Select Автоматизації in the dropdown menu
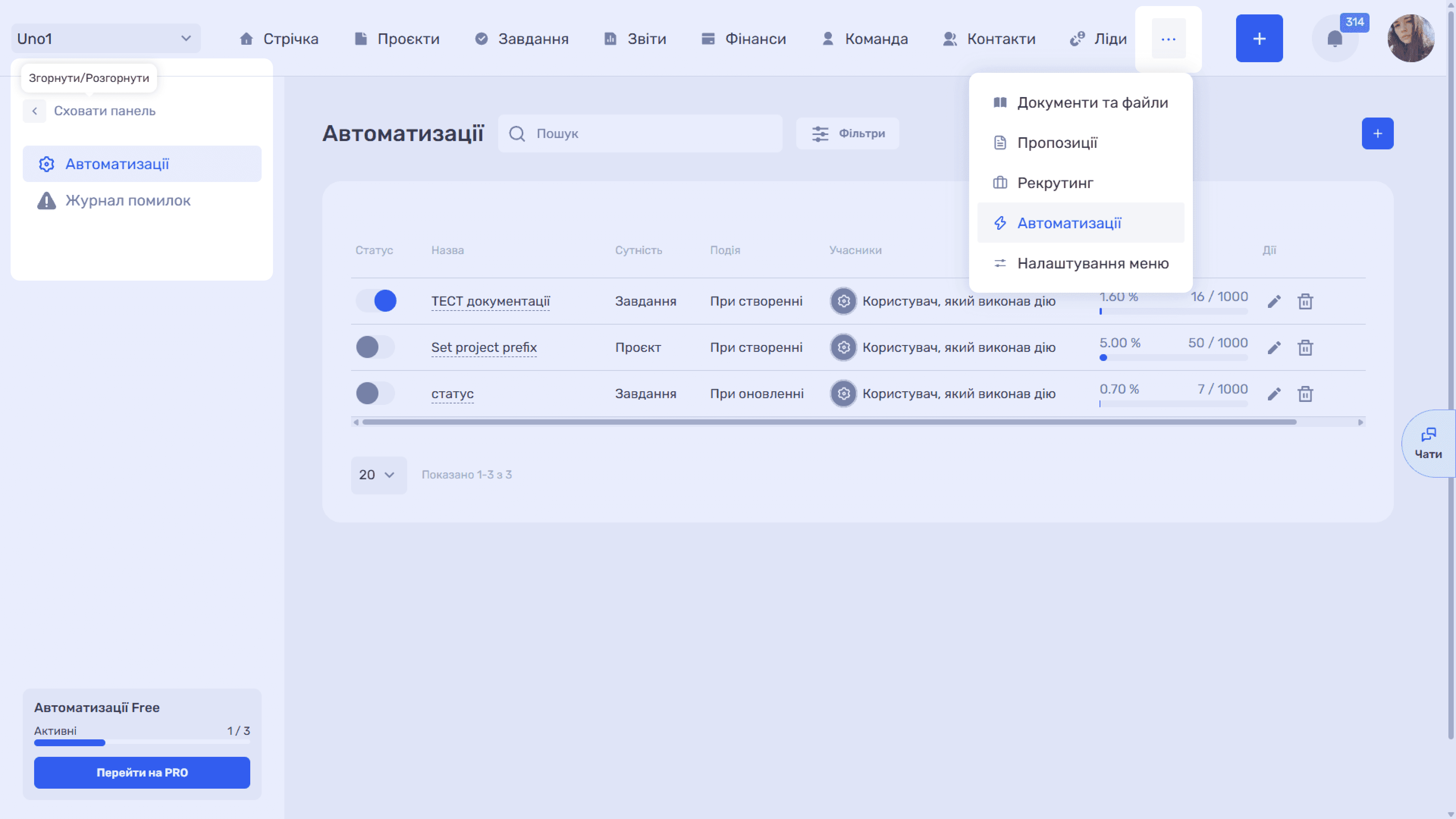Viewport: 1456px width, 819px height. click(x=1081, y=223)
